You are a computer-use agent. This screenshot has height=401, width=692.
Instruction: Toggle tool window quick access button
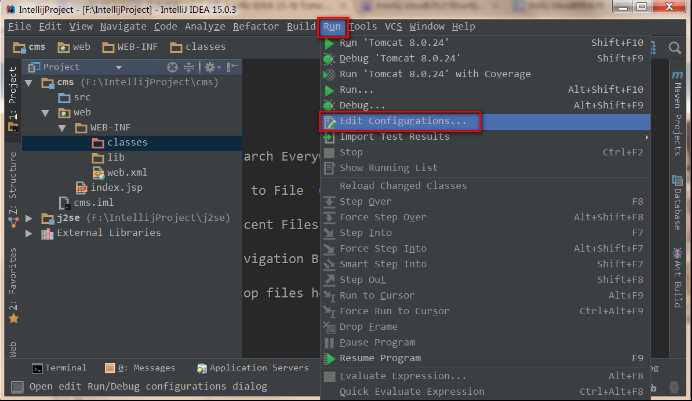click(x=17, y=387)
